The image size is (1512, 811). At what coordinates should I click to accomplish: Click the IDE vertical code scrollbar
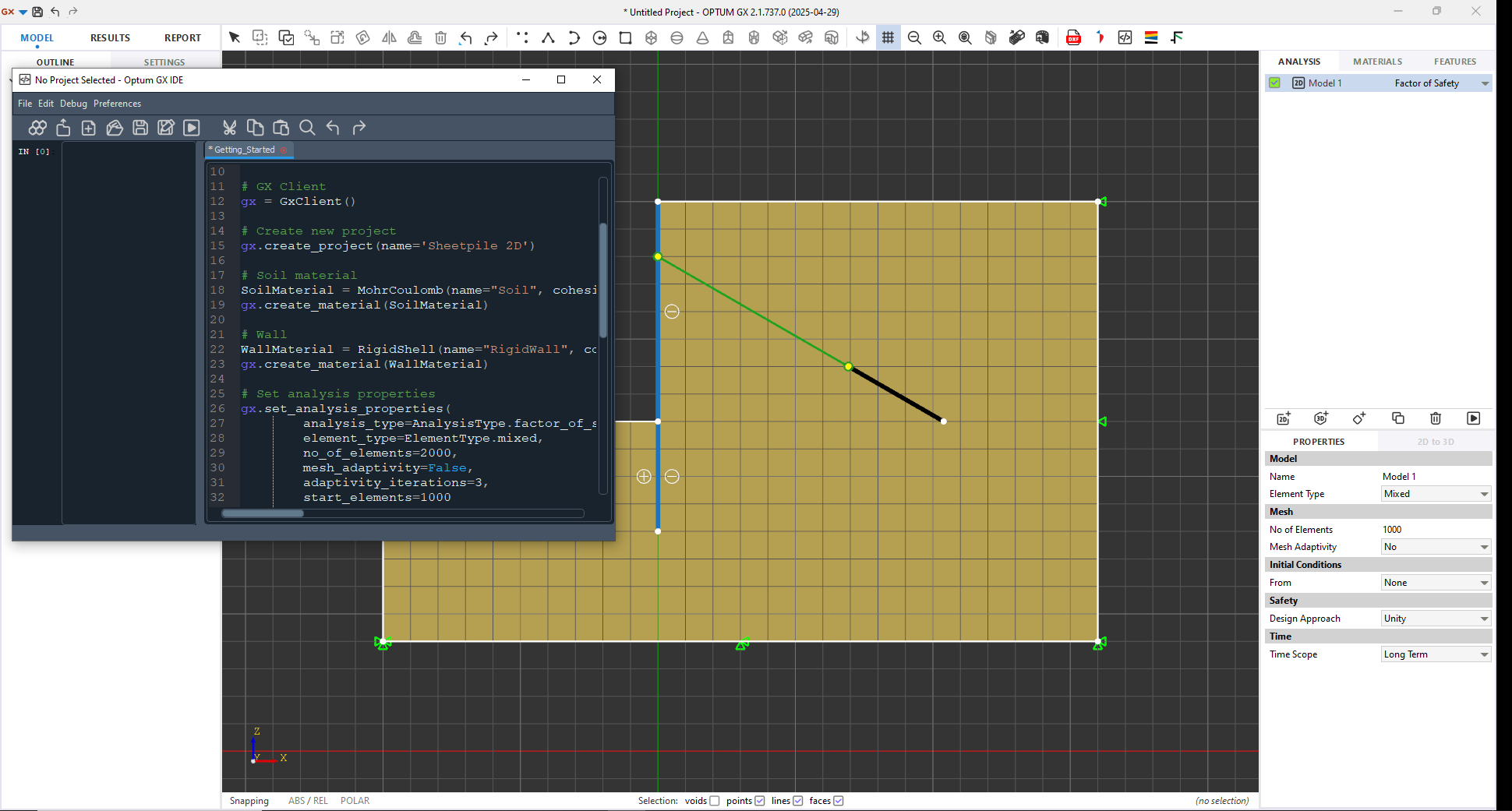tap(602, 280)
